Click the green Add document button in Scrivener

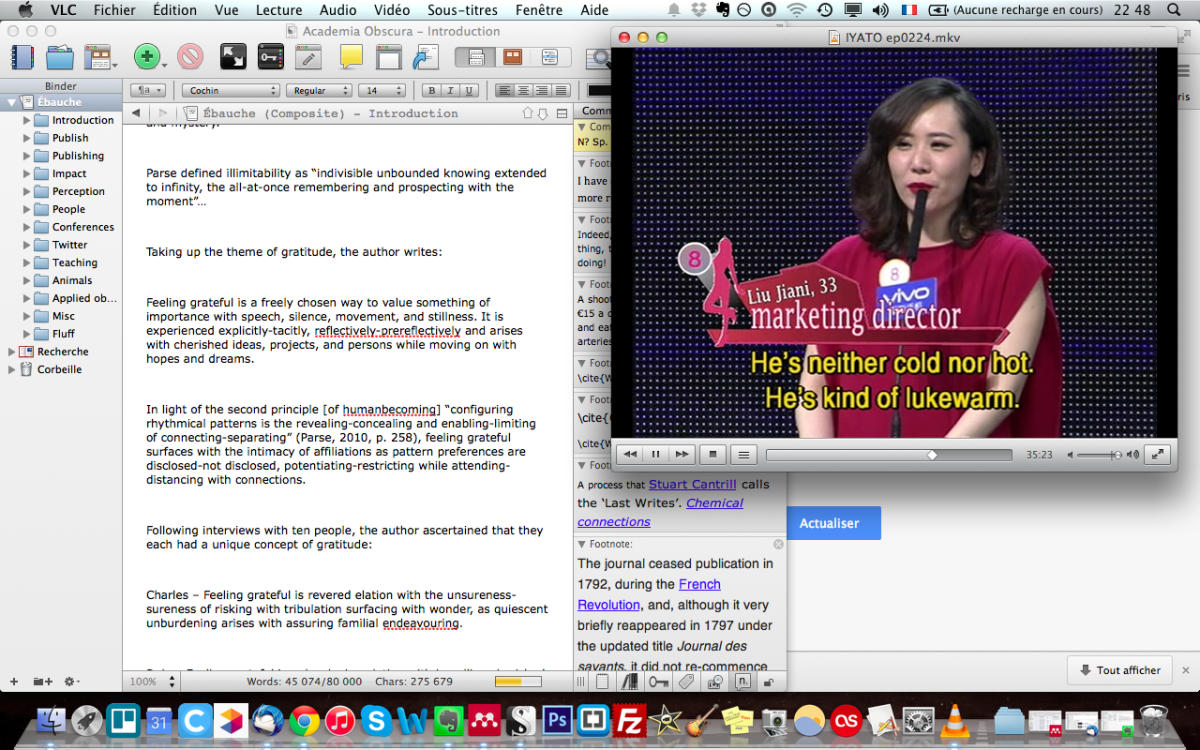pyautogui.click(x=146, y=57)
